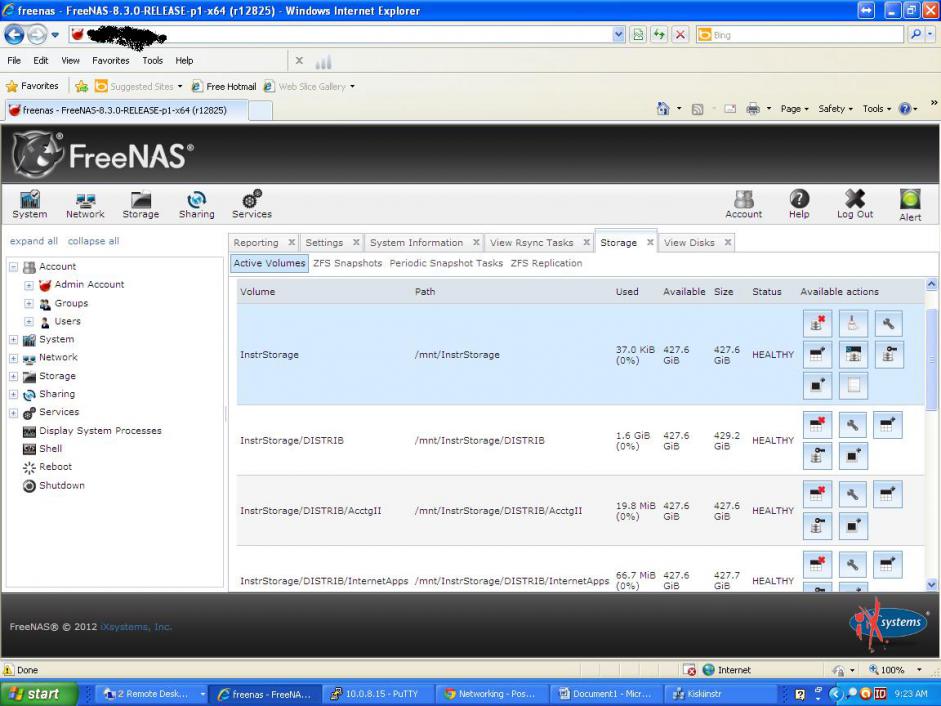941x706 pixels.
Task: Expand the System node in sidebar tree
Action: tap(13, 340)
